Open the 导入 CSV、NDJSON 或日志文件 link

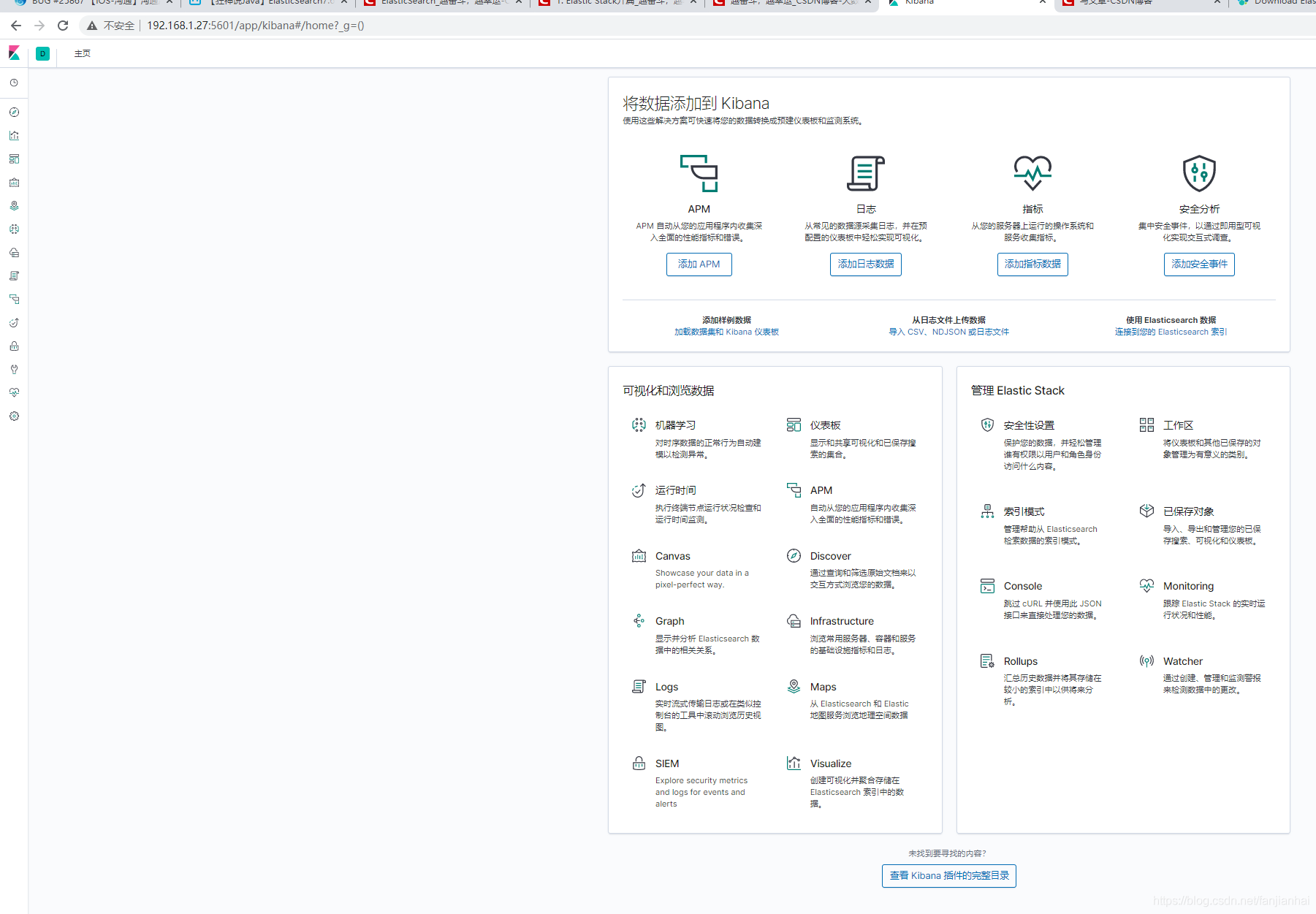tap(948, 332)
